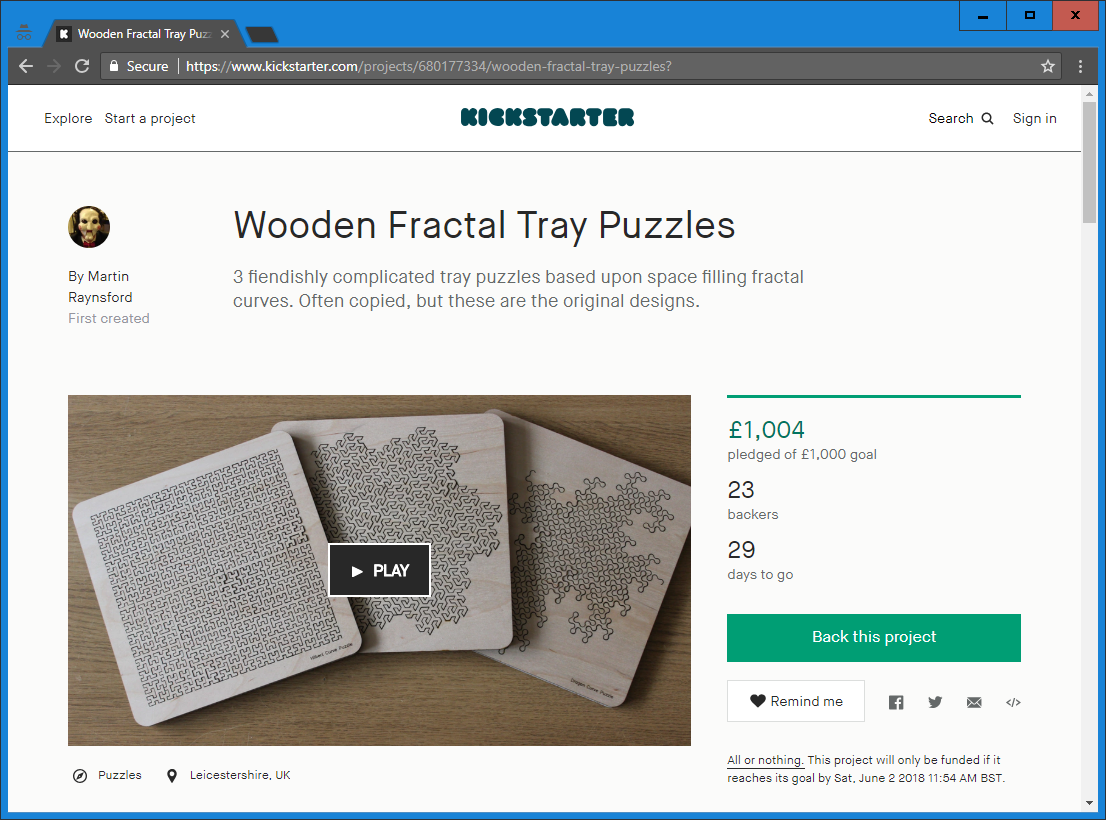Click the Sign in link

click(1035, 118)
